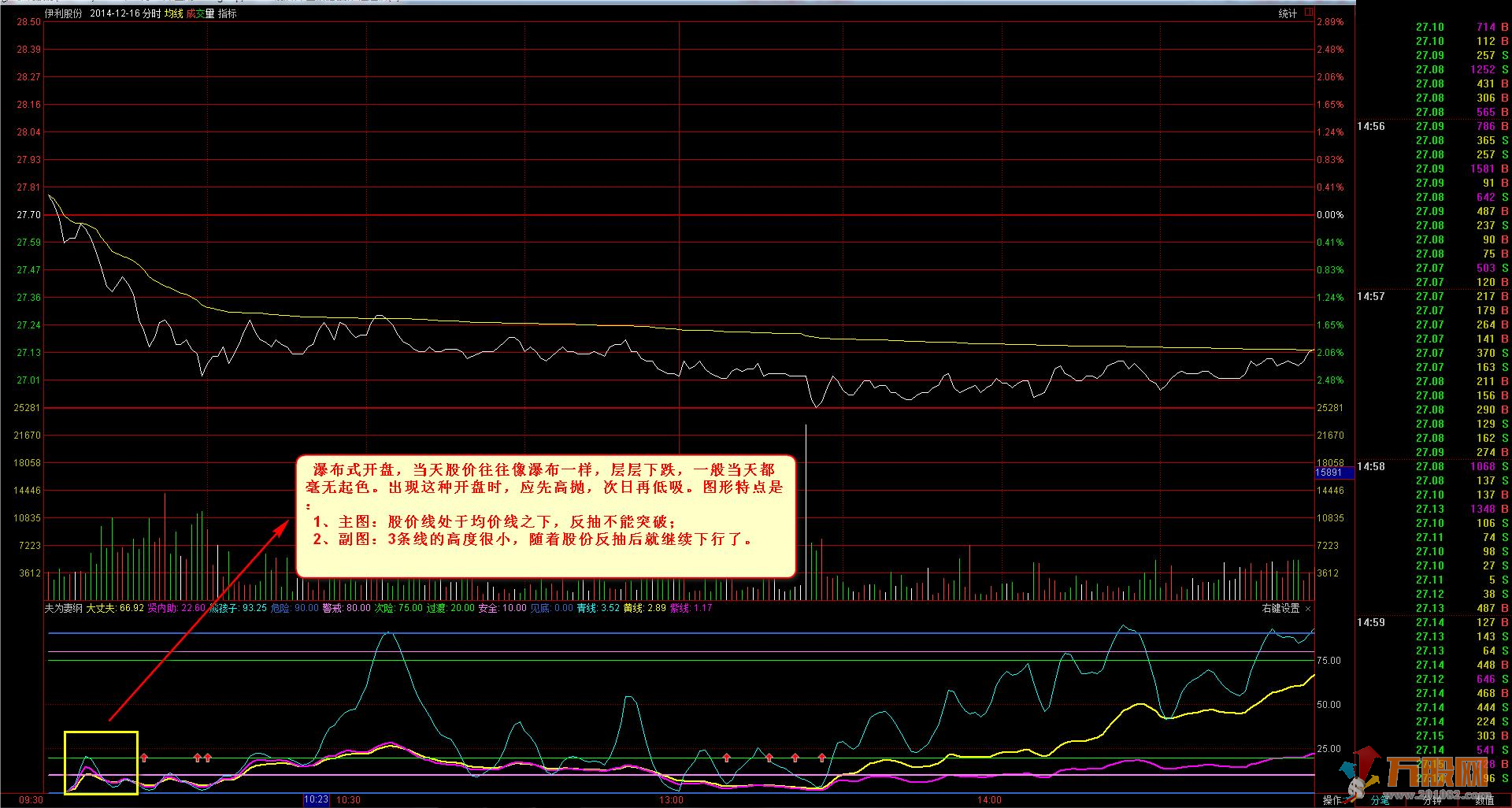Click the small red box icon beside 统计
This screenshot has height=808, width=1512.
pos(1309,13)
